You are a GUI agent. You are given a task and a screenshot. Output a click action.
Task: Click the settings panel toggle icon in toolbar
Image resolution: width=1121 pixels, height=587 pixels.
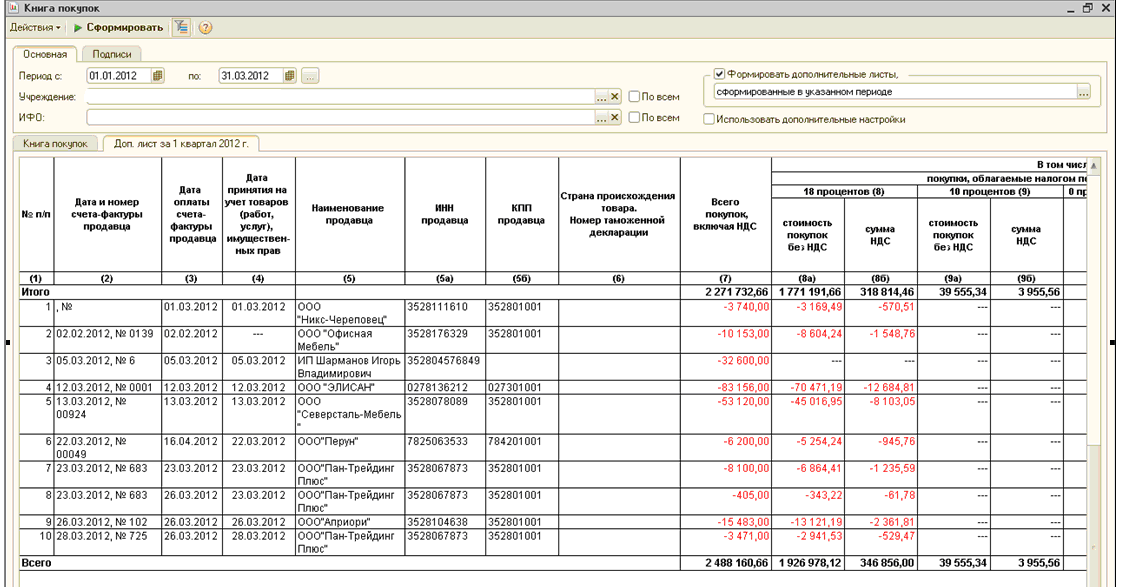point(181,27)
